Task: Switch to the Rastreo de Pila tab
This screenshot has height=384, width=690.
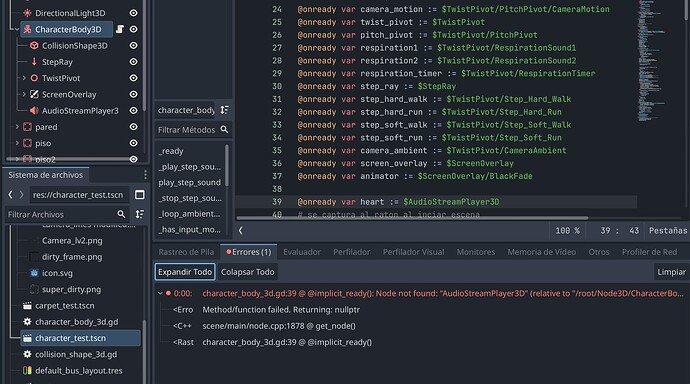Action: click(186, 252)
